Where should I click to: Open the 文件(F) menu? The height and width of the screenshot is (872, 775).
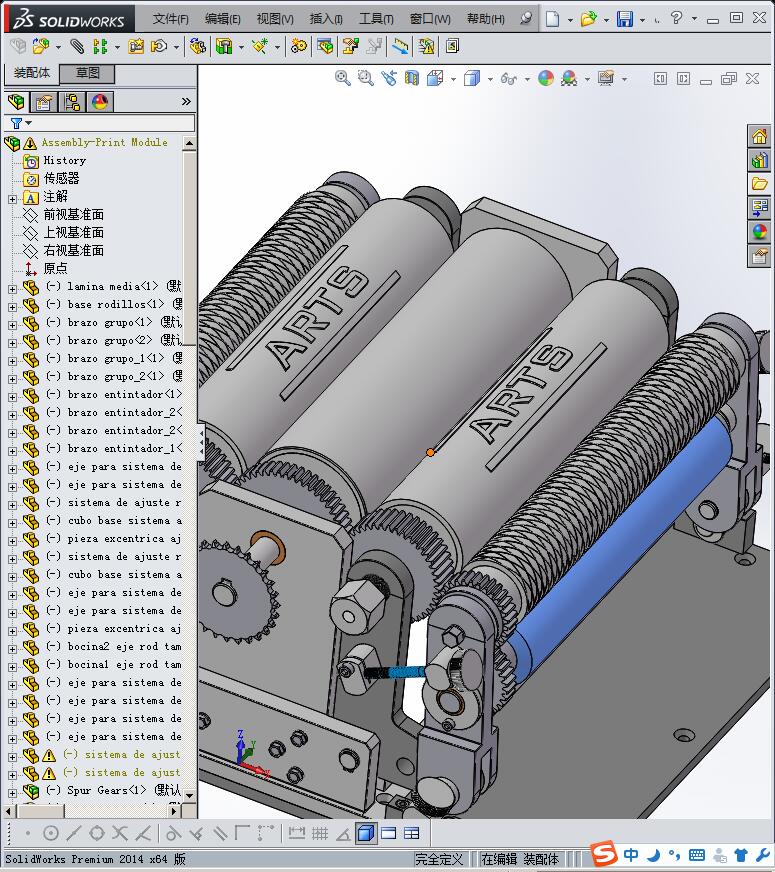[170, 19]
